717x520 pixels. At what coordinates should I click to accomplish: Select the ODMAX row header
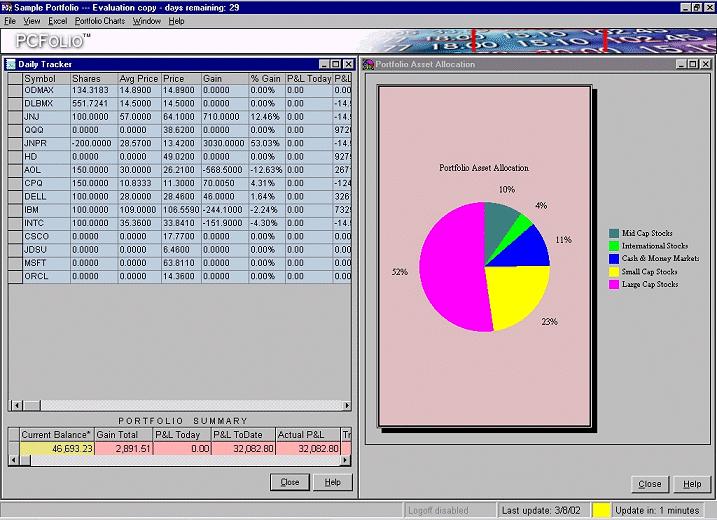coord(15,91)
